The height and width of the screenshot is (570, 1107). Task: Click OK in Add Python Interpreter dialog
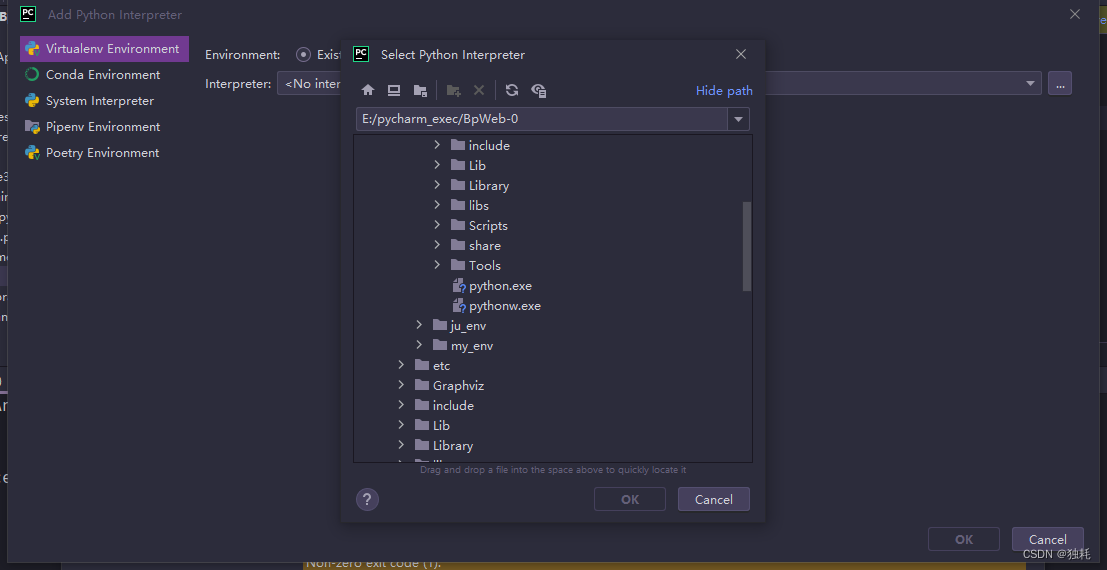tap(964, 539)
